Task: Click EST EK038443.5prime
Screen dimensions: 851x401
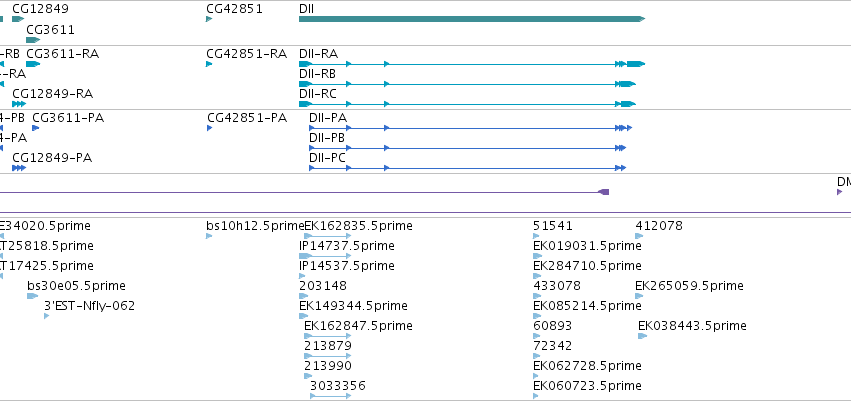Action: pyautogui.click(x=643, y=336)
